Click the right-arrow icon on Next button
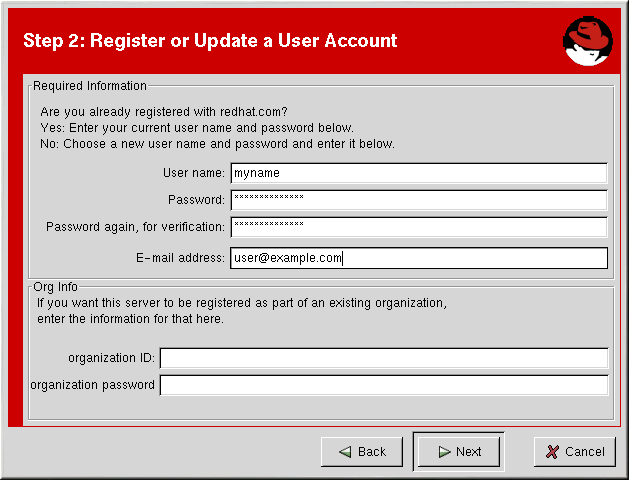 pyautogui.click(x=443, y=452)
